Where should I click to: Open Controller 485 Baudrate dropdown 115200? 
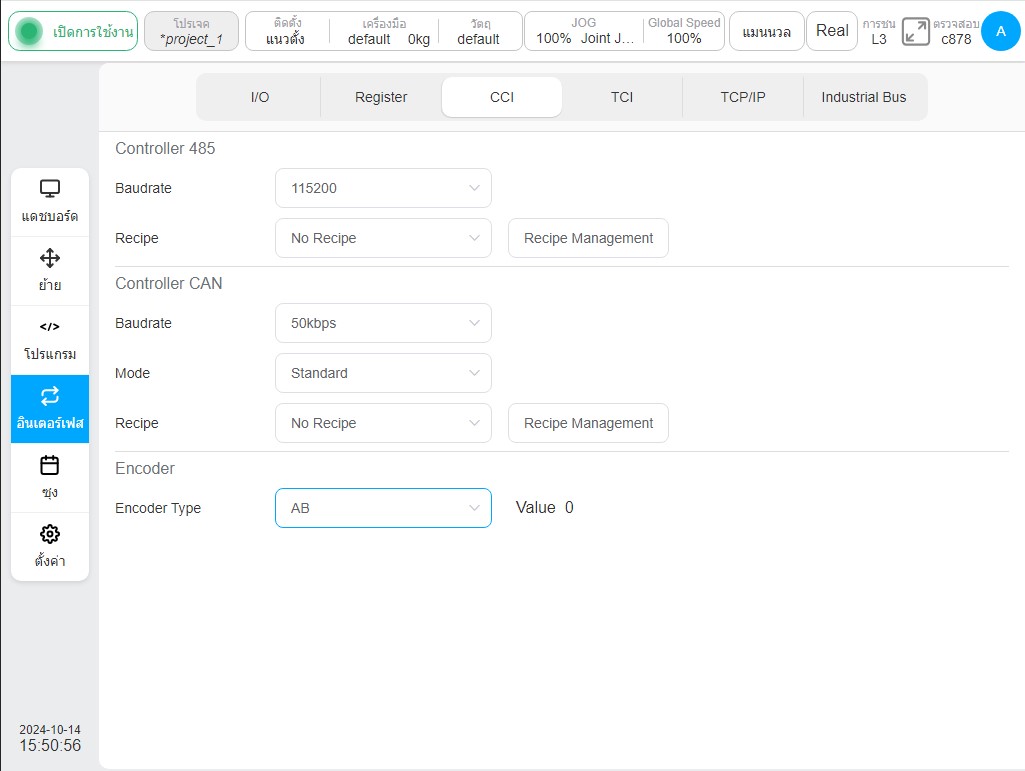coord(383,188)
